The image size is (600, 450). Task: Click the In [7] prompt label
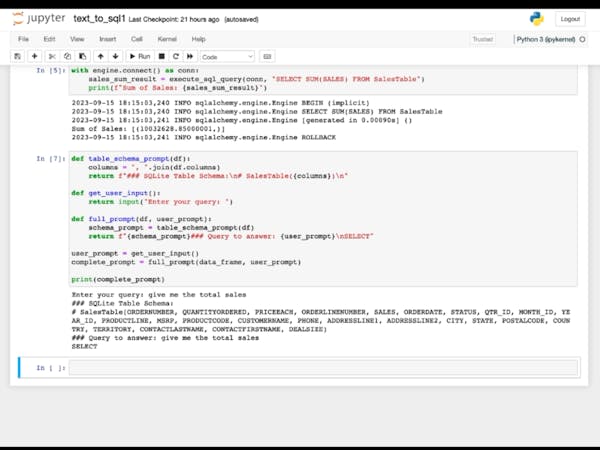pos(51,158)
